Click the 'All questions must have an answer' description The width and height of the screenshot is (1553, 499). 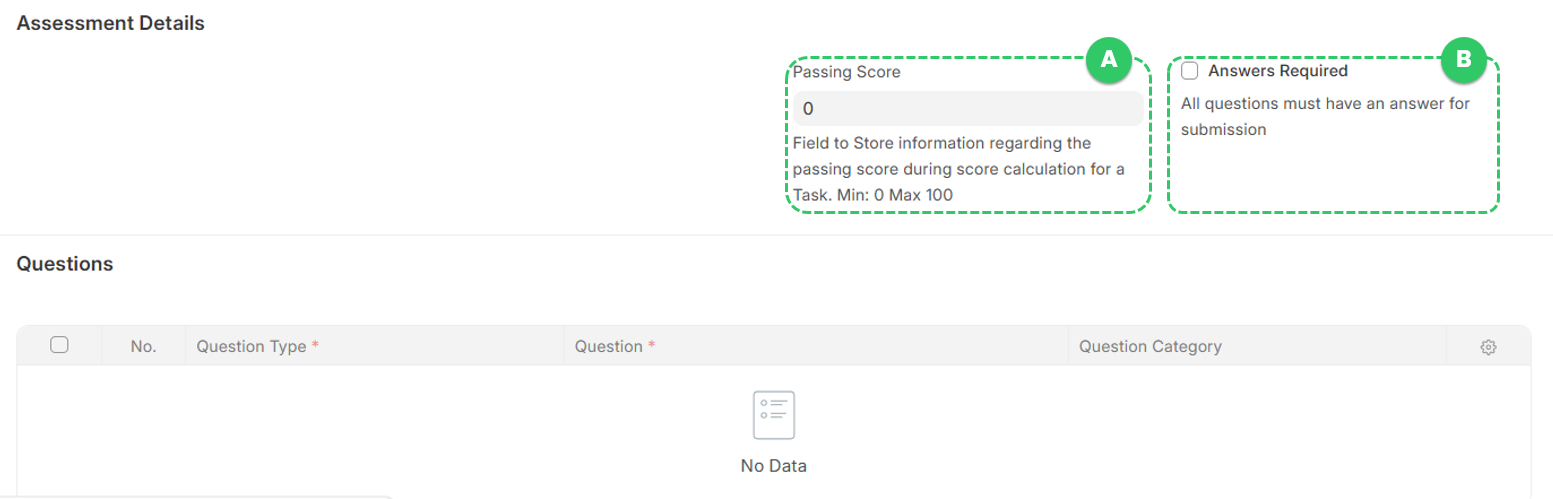coord(1325,116)
